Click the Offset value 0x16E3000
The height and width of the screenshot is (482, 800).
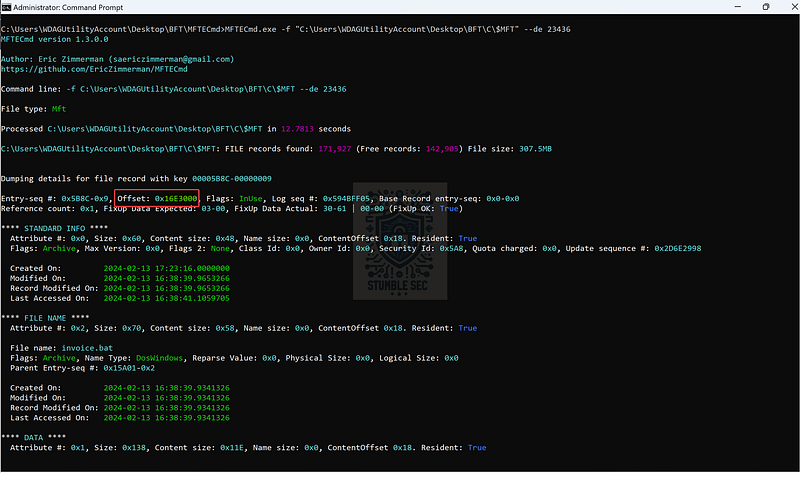coord(176,198)
